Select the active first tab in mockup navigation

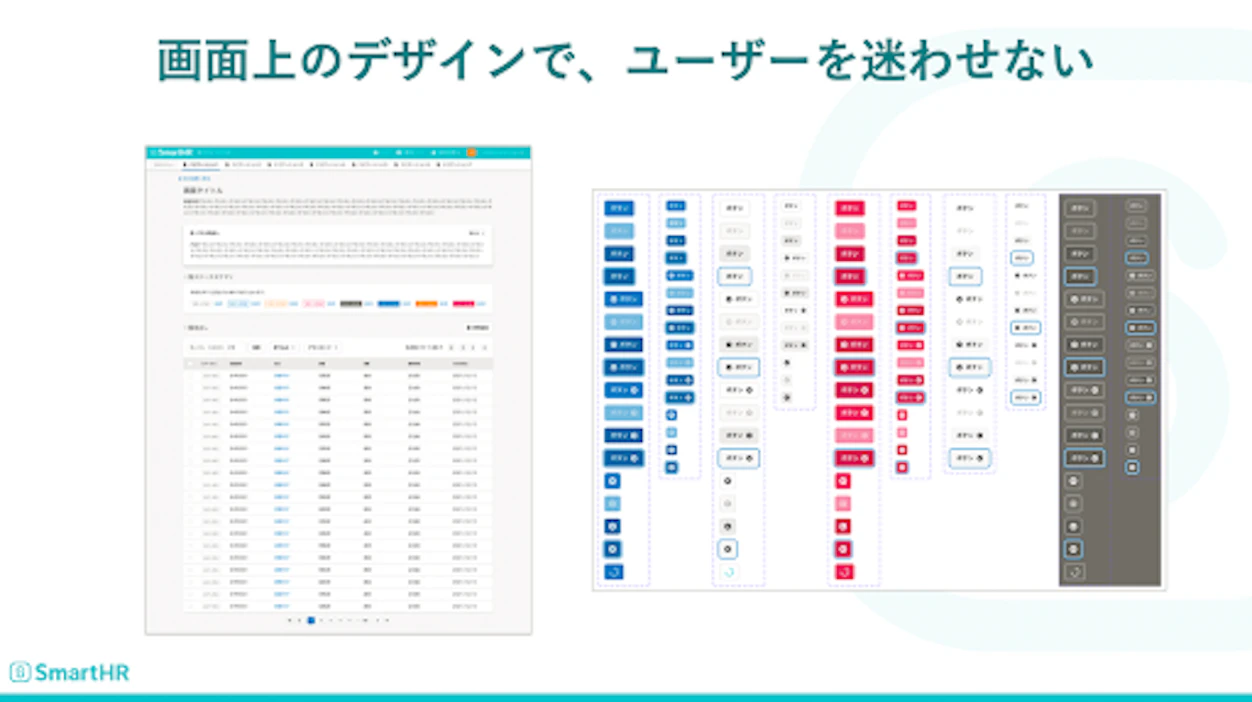[x=201, y=165]
